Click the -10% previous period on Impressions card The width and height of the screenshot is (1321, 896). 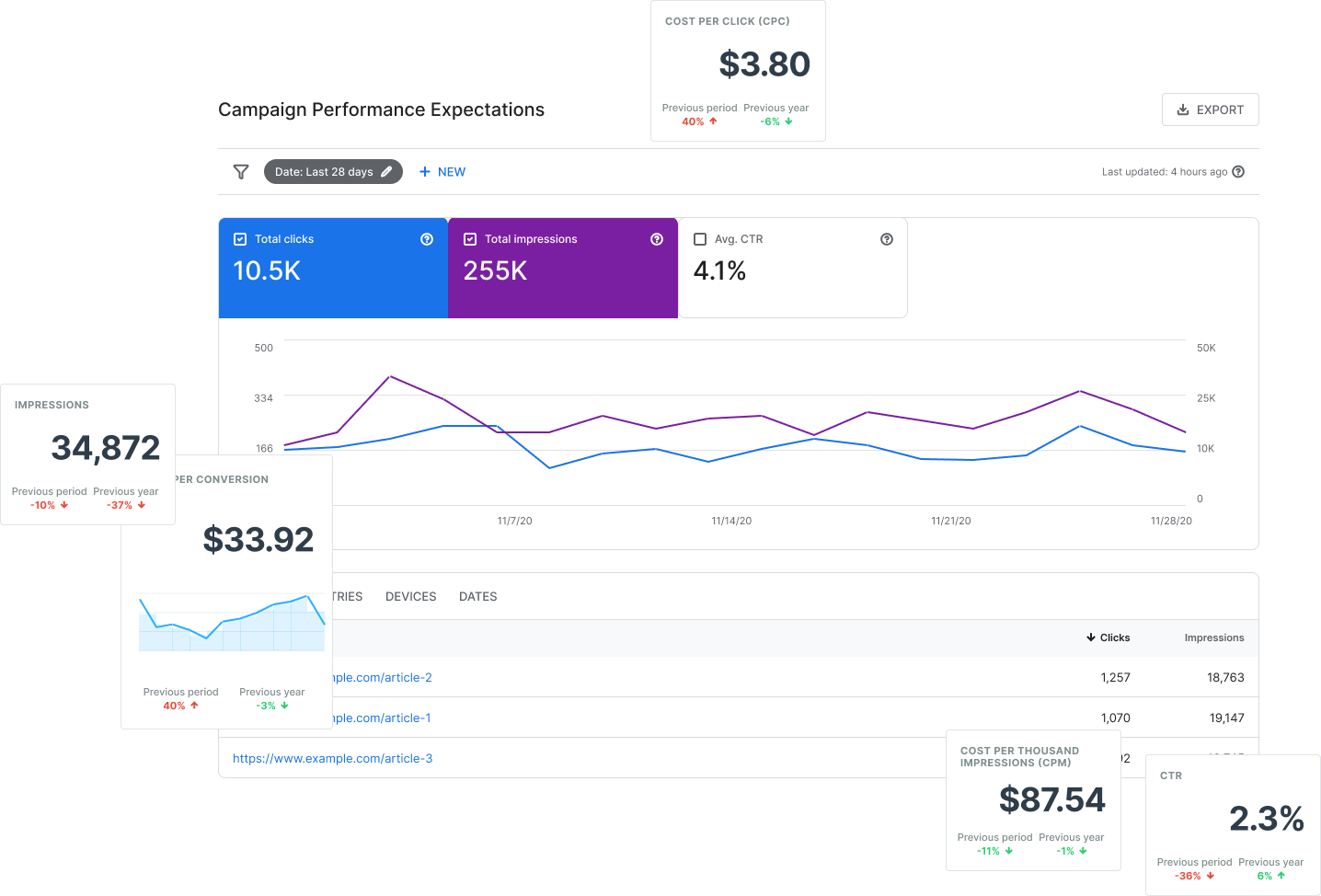pyautogui.click(x=49, y=505)
